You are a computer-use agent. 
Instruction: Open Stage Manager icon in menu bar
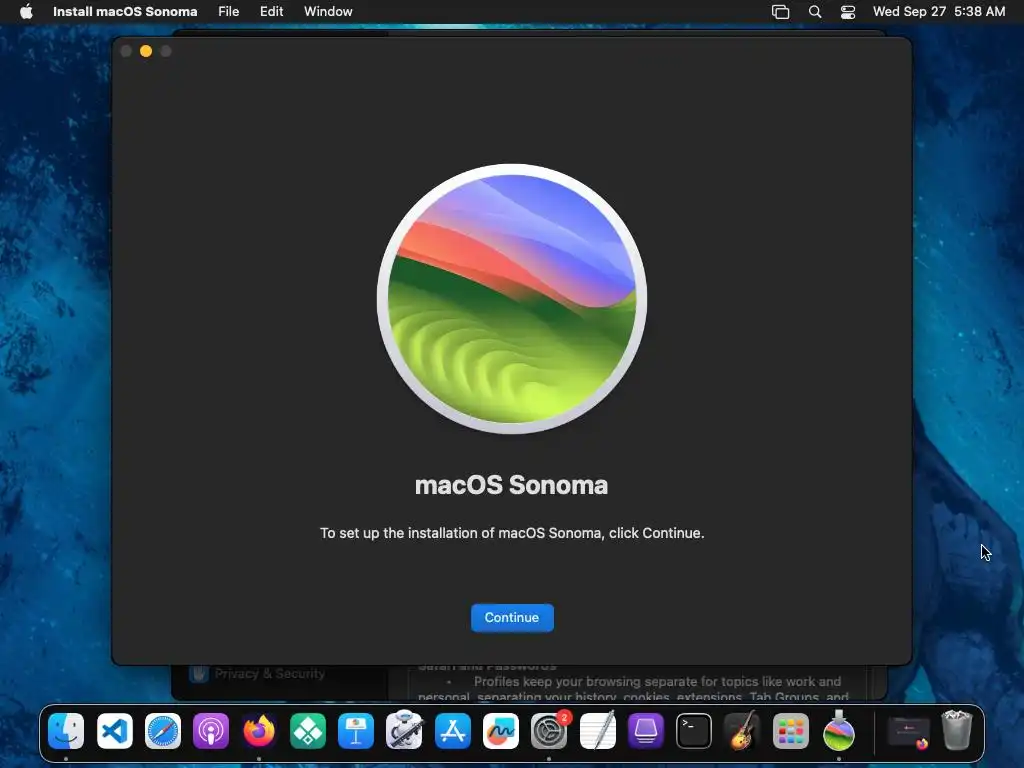pos(780,12)
